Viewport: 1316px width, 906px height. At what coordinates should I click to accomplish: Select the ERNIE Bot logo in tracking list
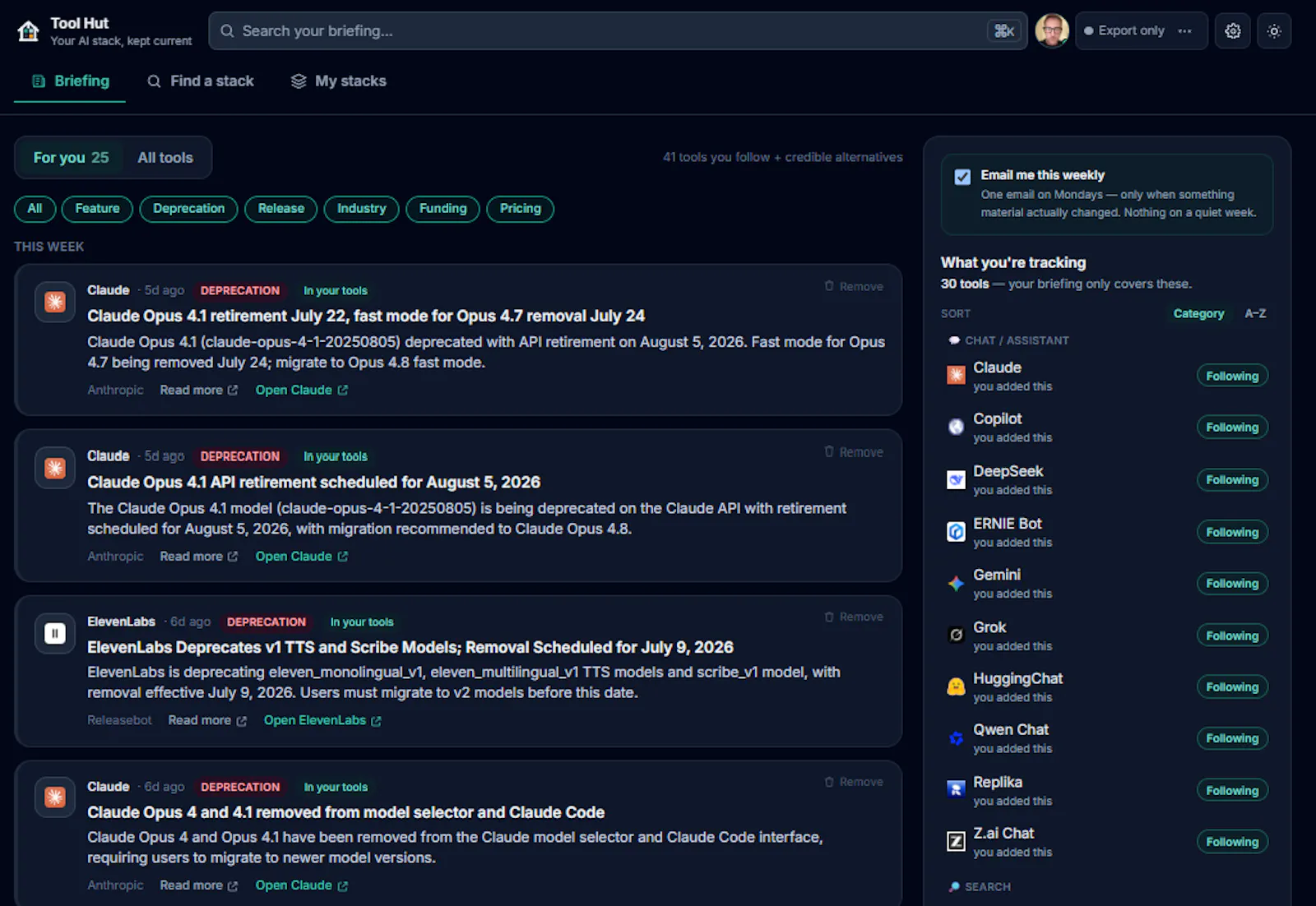point(956,532)
